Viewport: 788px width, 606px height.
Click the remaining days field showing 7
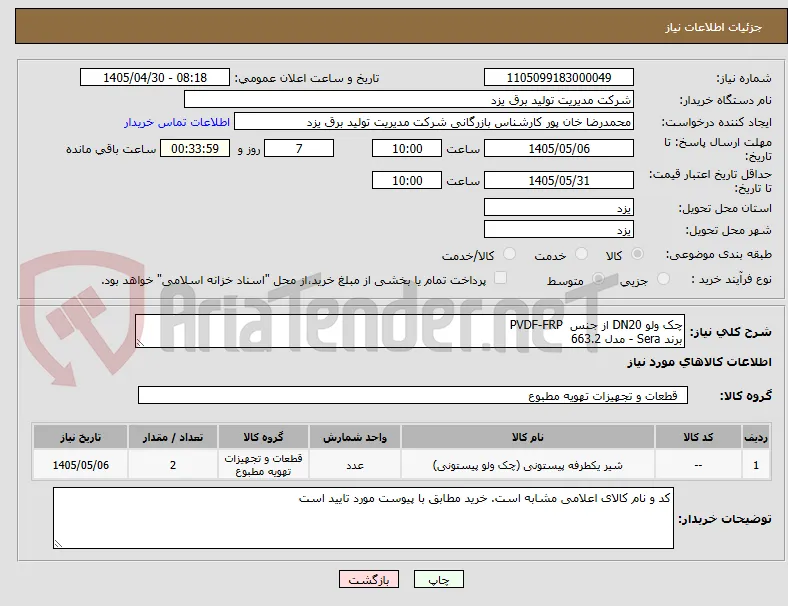[299, 148]
